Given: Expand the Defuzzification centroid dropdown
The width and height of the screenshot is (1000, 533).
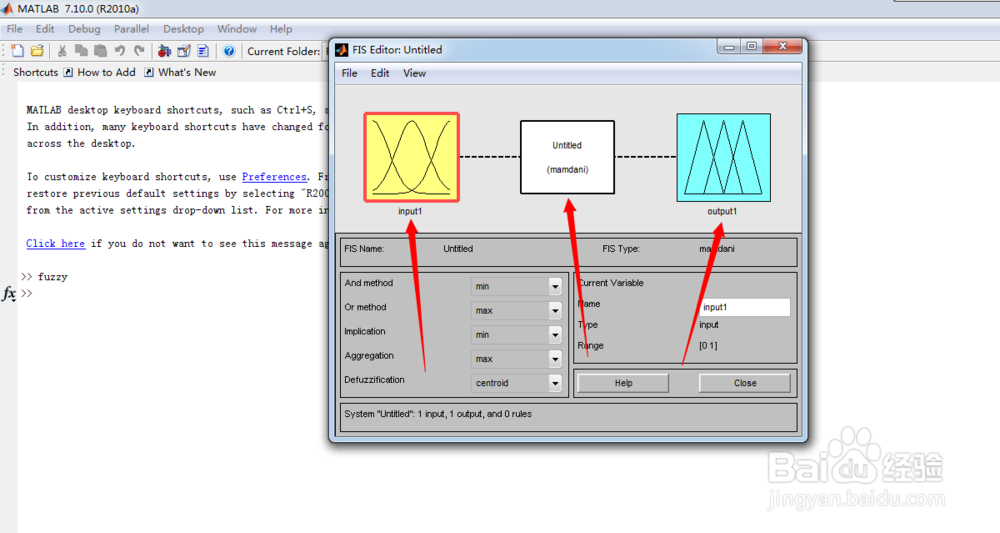Looking at the screenshot, I should [555, 383].
